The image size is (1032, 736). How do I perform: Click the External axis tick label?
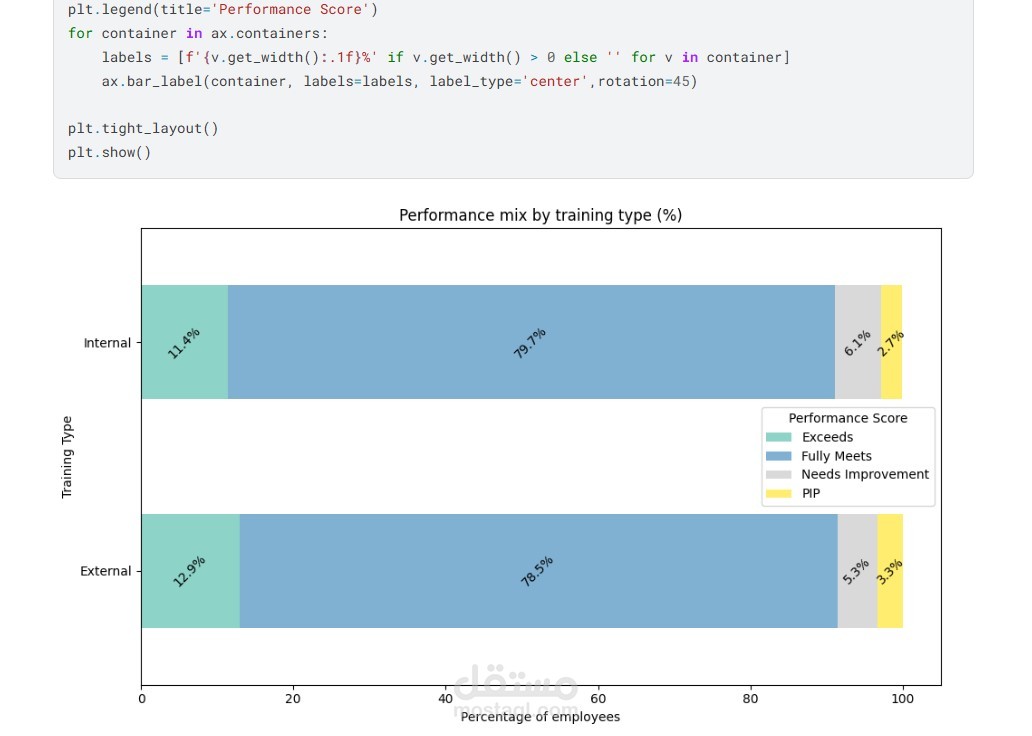108,571
